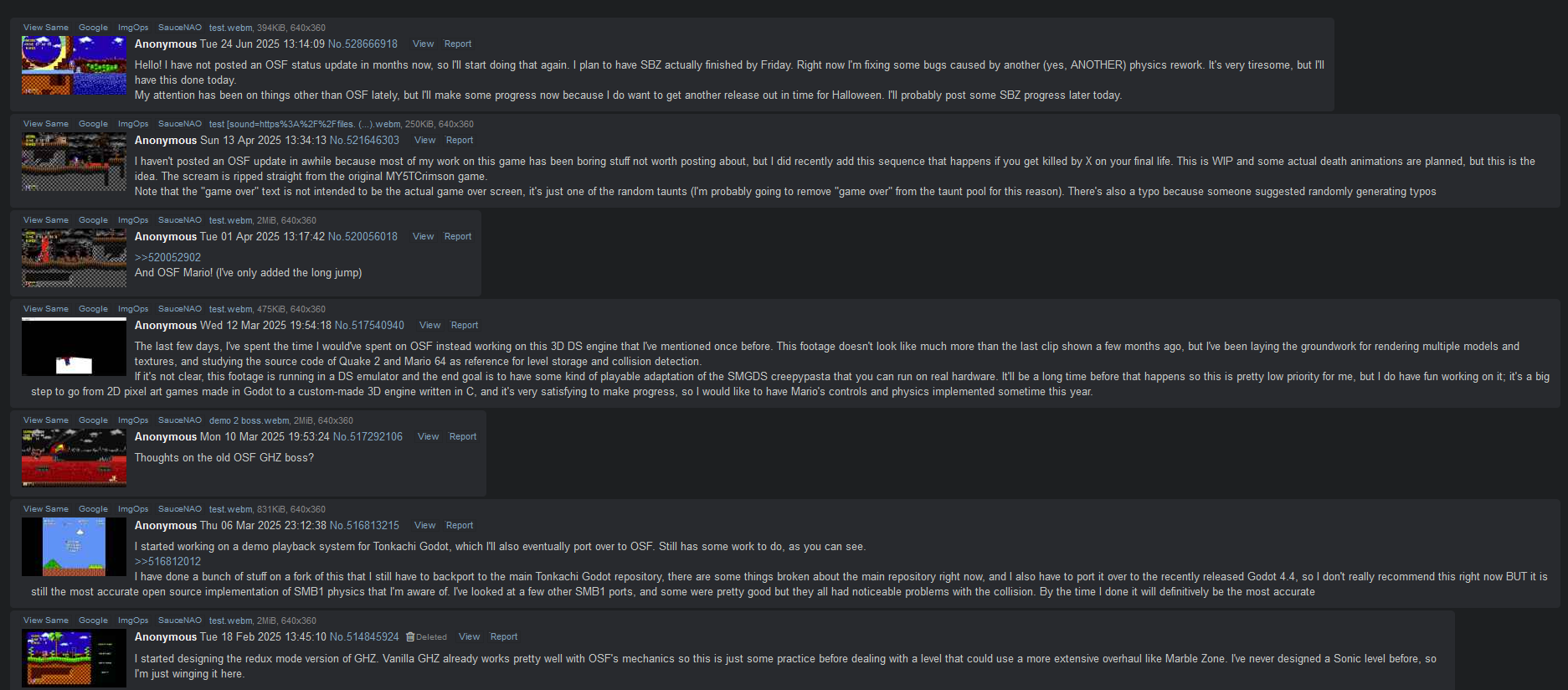The width and height of the screenshot is (1568, 690).
Task: Open thumbnail of 01 Apr 2025 OSF Mario post
Action: 74,258
